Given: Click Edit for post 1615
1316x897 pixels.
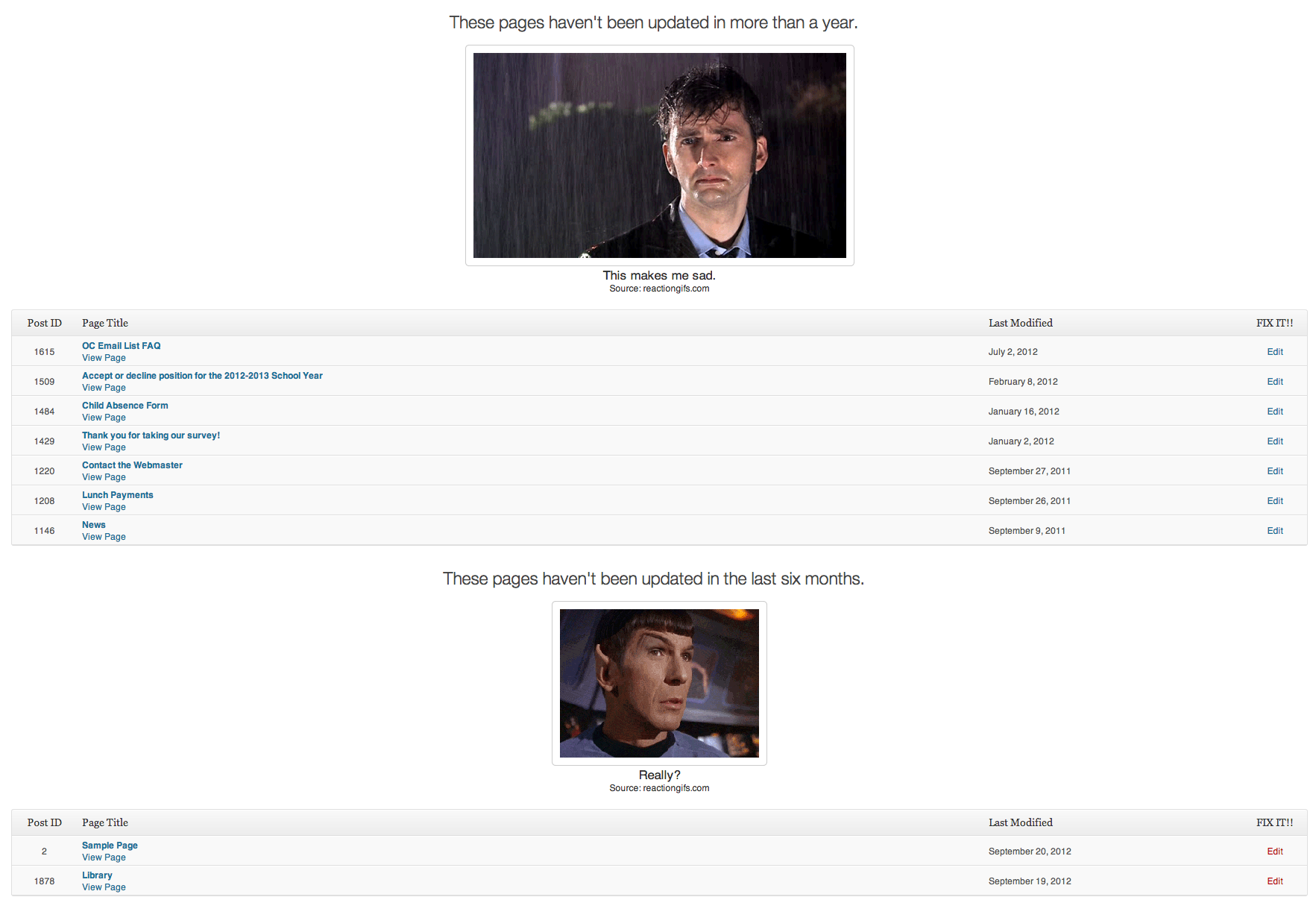Looking at the screenshot, I should 1275,352.
